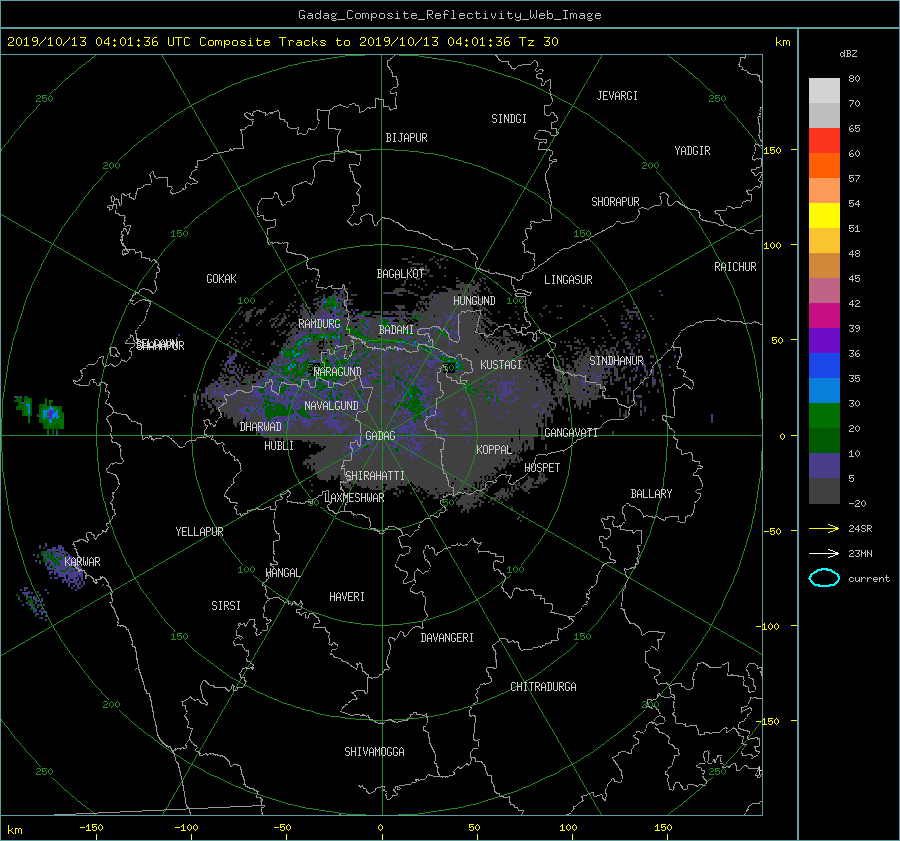This screenshot has height=841, width=900.
Task: Click the KOPPAL city label
Action: [494, 450]
